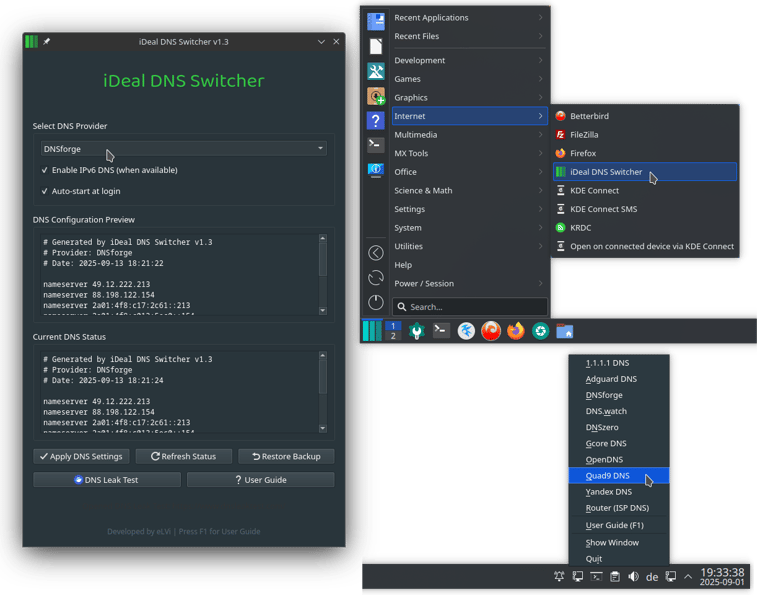The height and width of the screenshot is (595, 768).
Task: Switch to virtual desktop 2 in pager
Action: pyautogui.click(x=393, y=336)
